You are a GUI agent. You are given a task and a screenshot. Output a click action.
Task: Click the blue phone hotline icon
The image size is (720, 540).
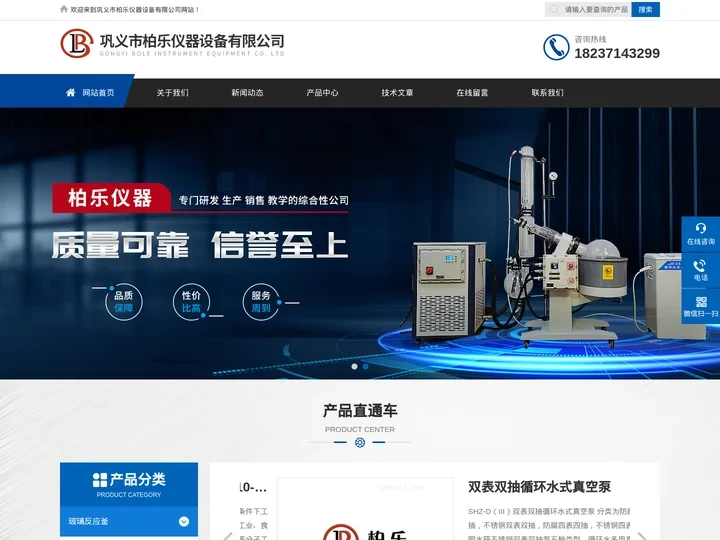point(556,47)
